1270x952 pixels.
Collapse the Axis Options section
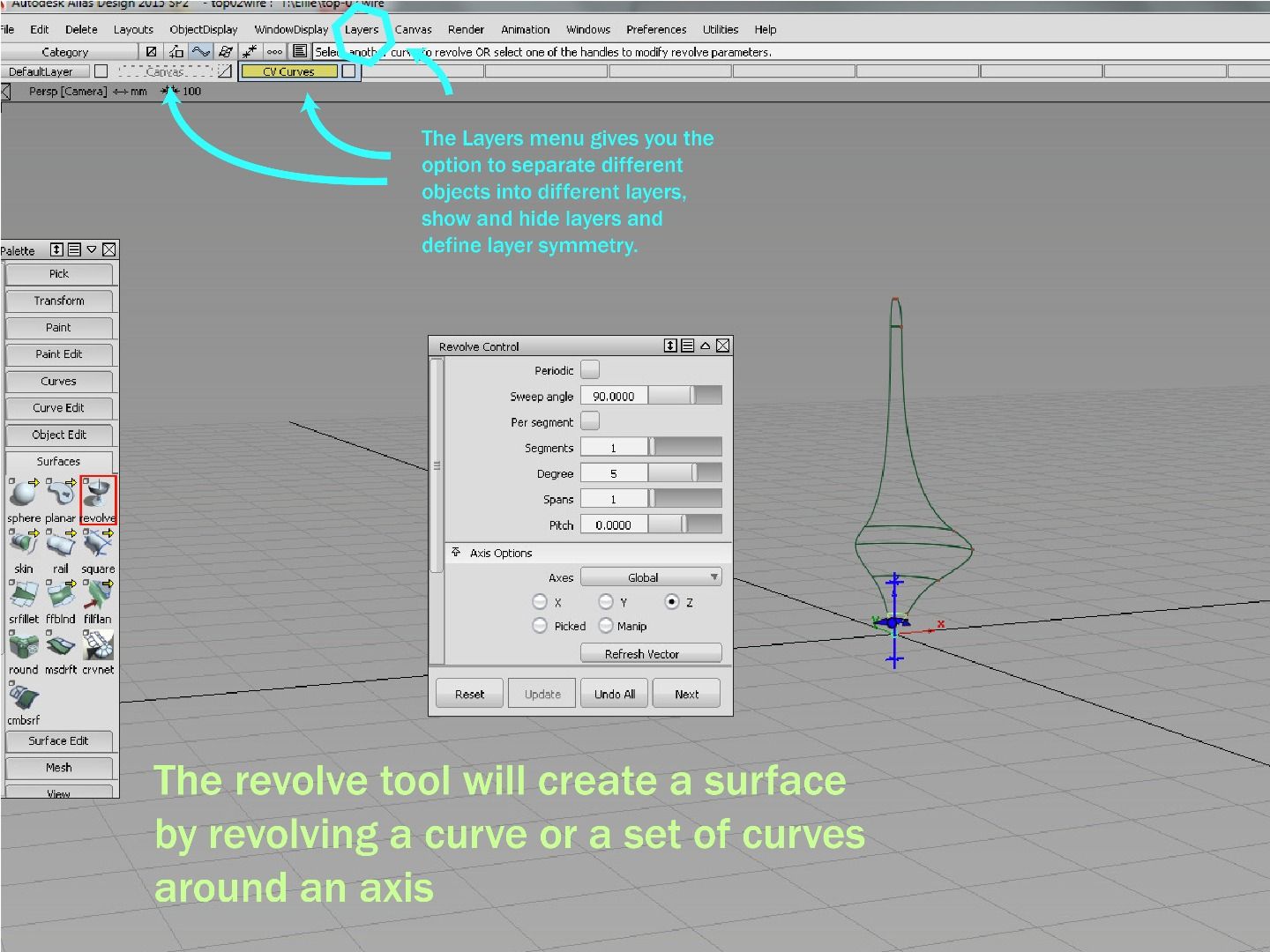[x=456, y=553]
